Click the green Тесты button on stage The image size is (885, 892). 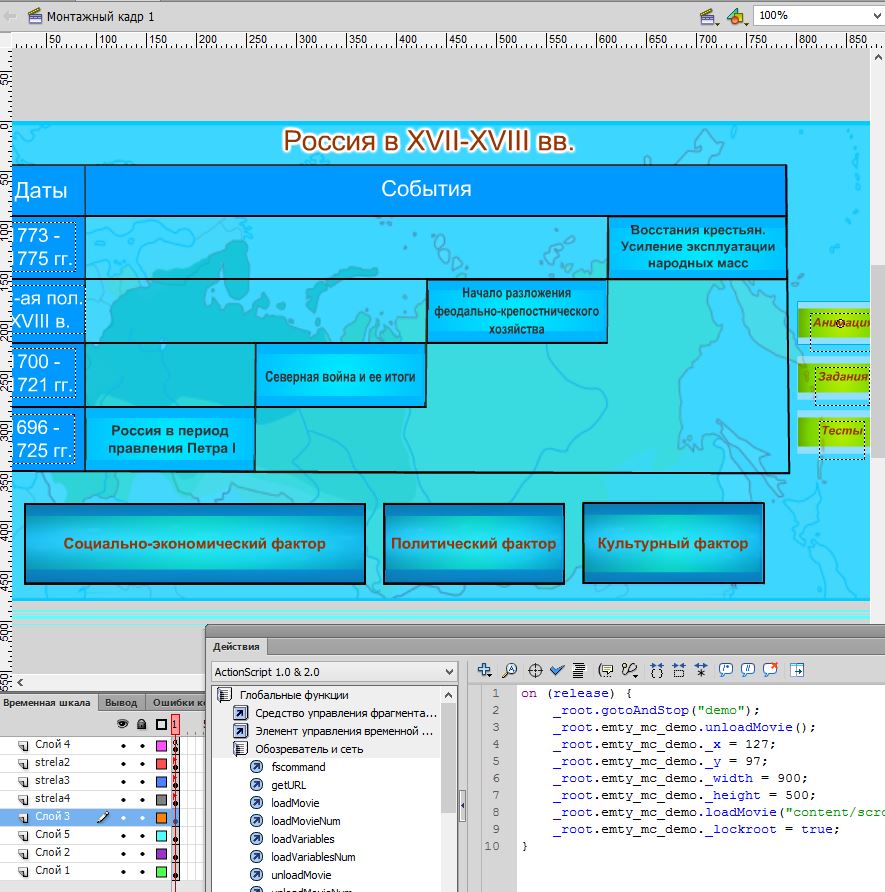point(834,431)
